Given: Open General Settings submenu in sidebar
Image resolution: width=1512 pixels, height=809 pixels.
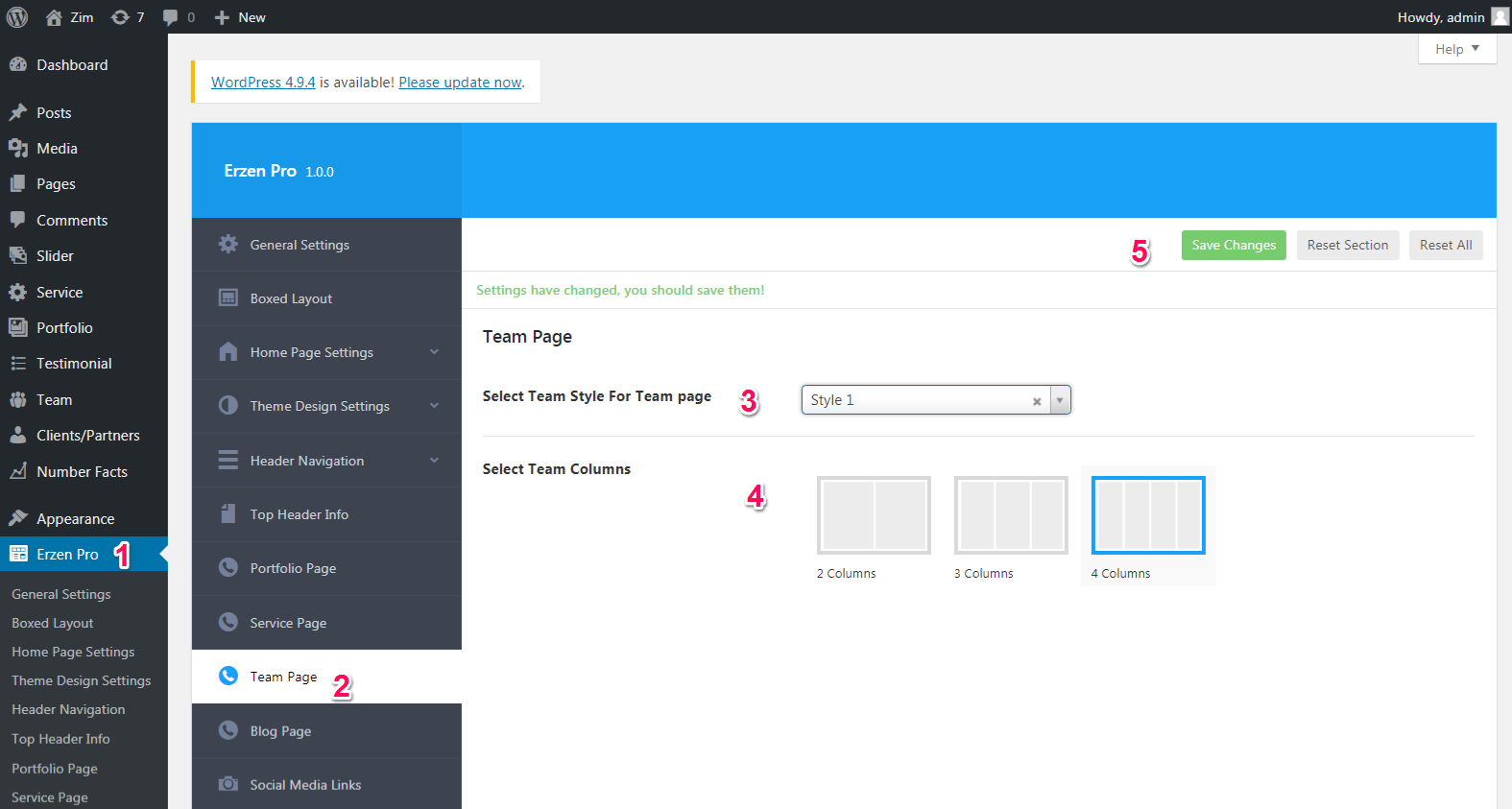Looking at the screenshot, I should 61,594.
